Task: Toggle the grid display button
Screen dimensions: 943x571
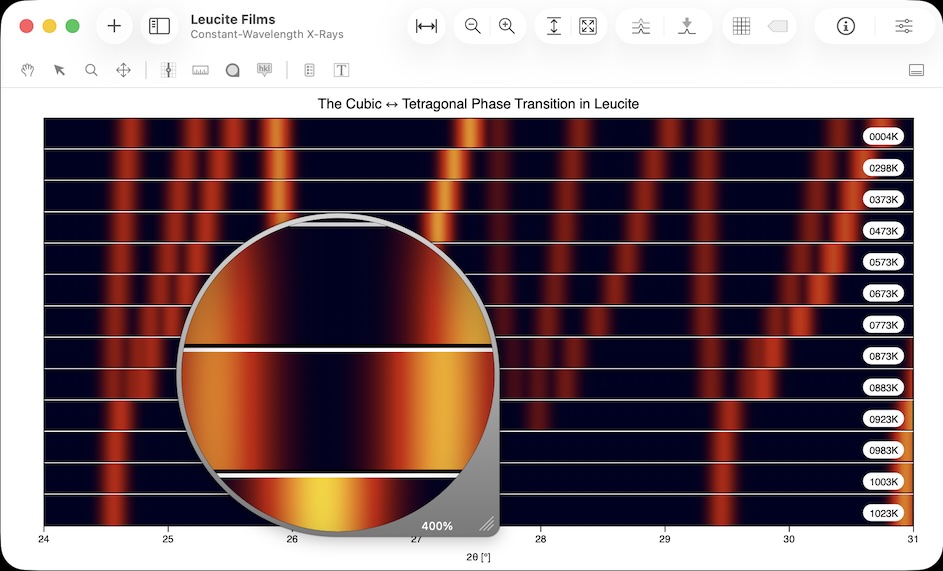Action: (x=741, y=26)
